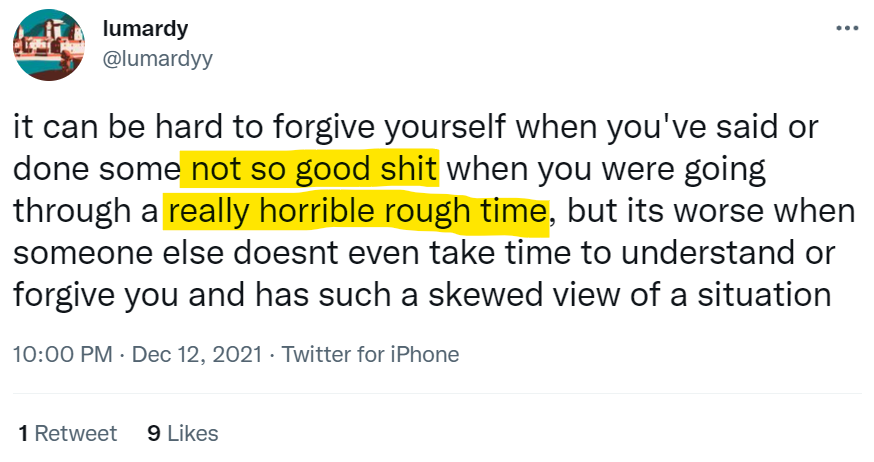Viewport: 874px width, 462px height.
Task: Click the highlighted "really horrible rough time" text
Action: 358,212
